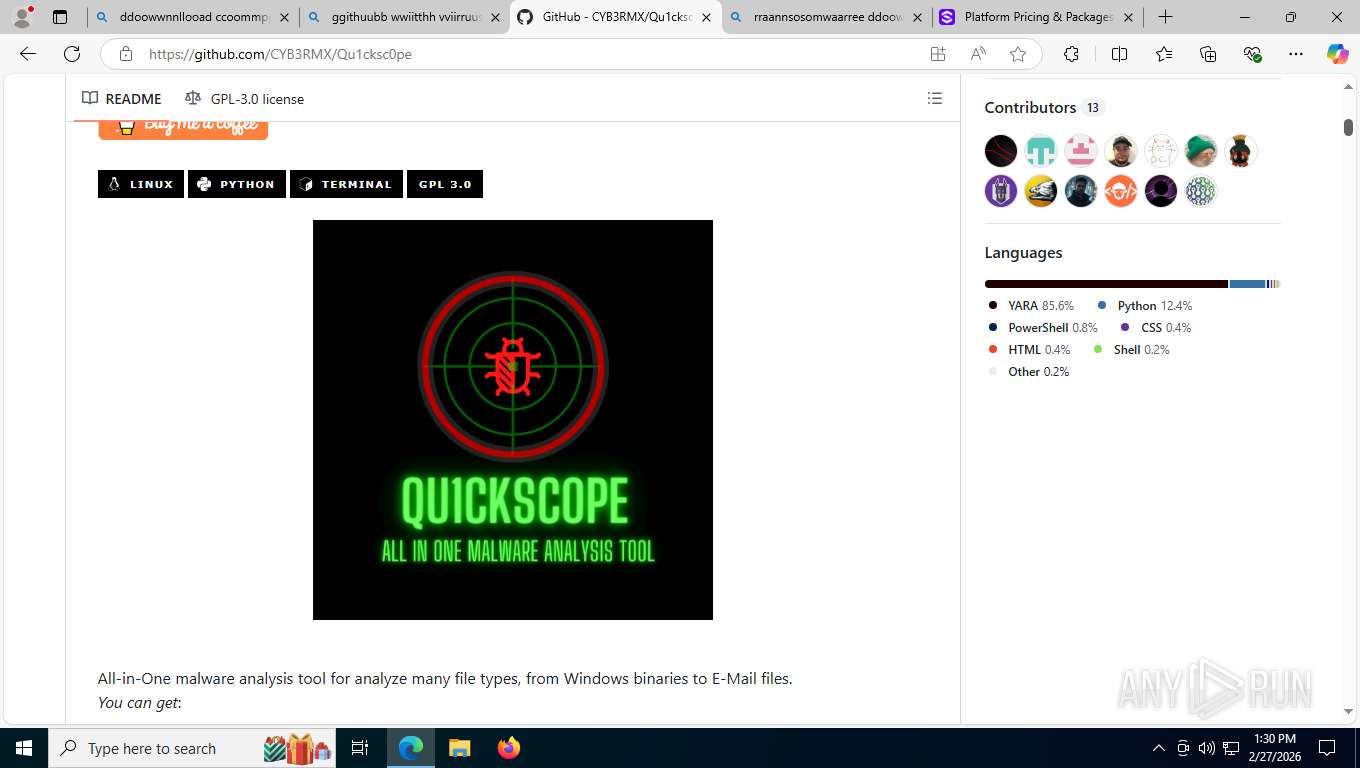Switch to the Platform Pricing & Packages tab
Screen dimensions: 1360x768
(1038, 17)
